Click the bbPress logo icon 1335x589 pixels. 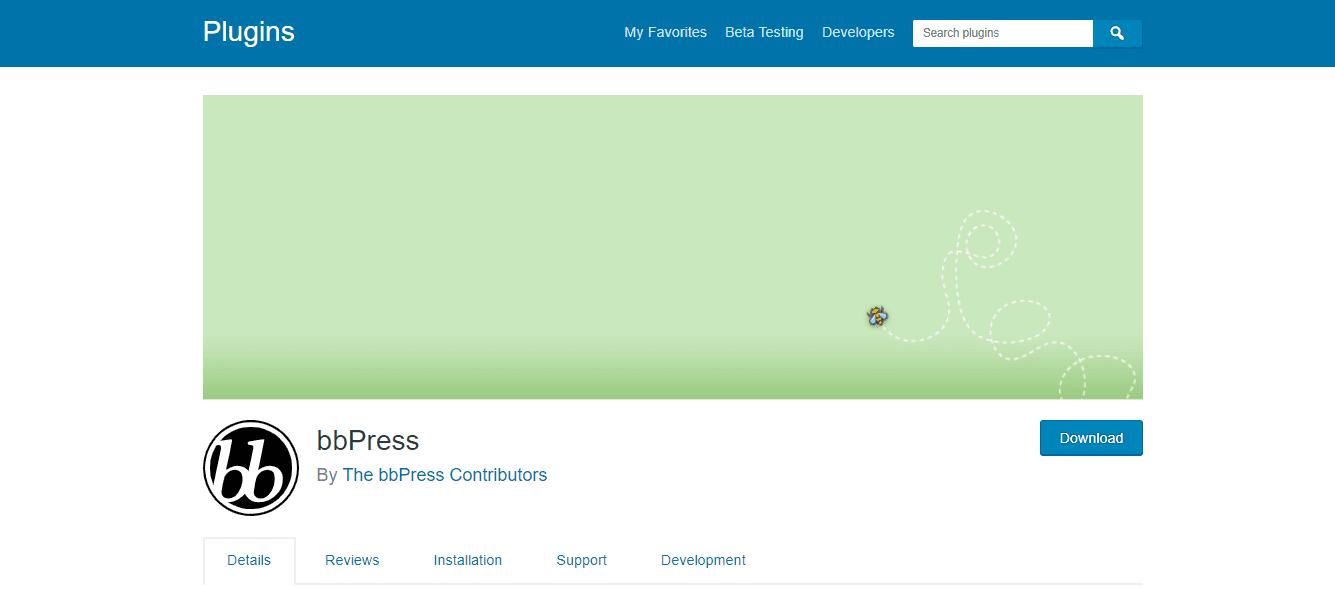pos(251,468)
